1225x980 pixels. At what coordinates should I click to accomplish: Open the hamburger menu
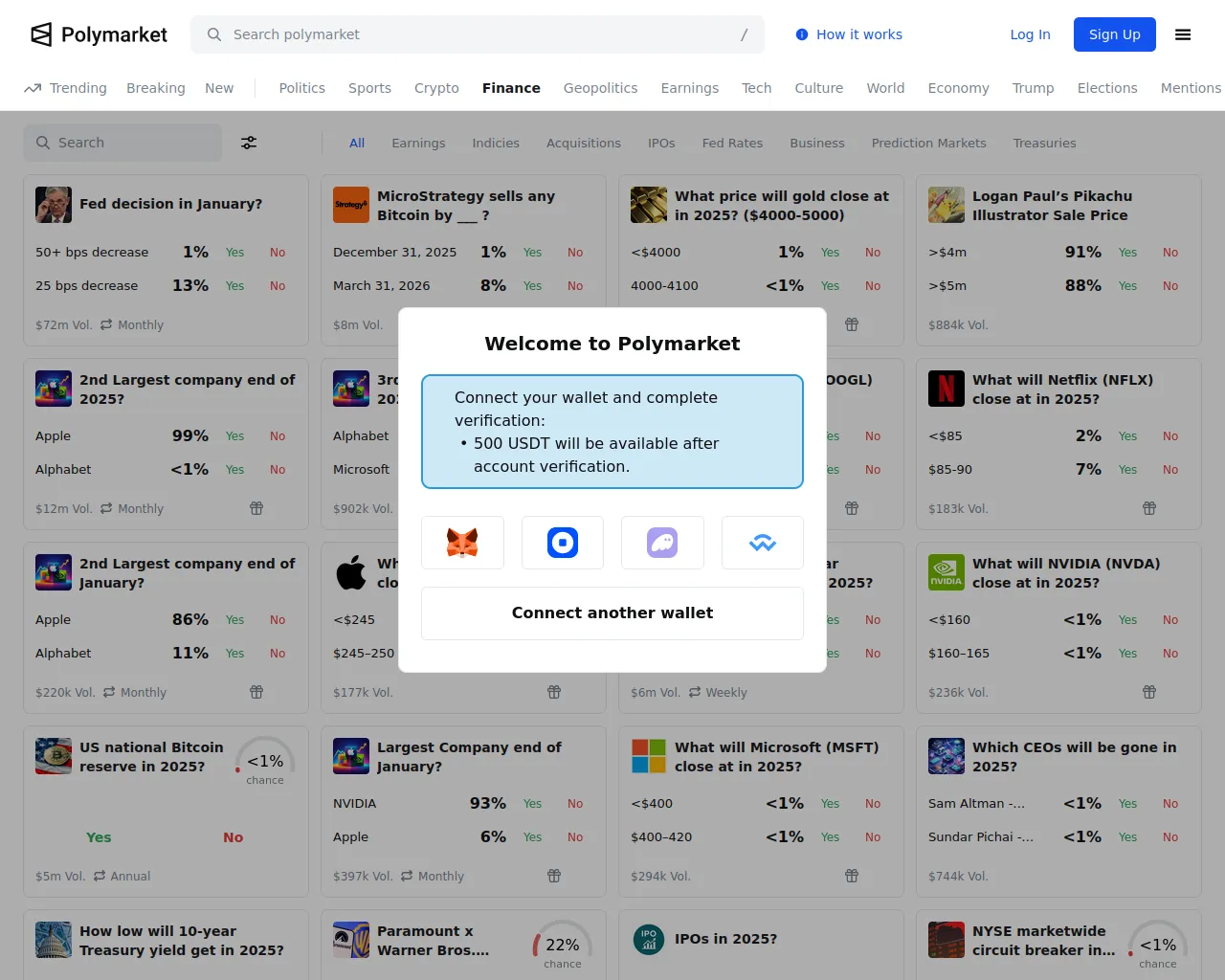click(x=1183, y=34)
